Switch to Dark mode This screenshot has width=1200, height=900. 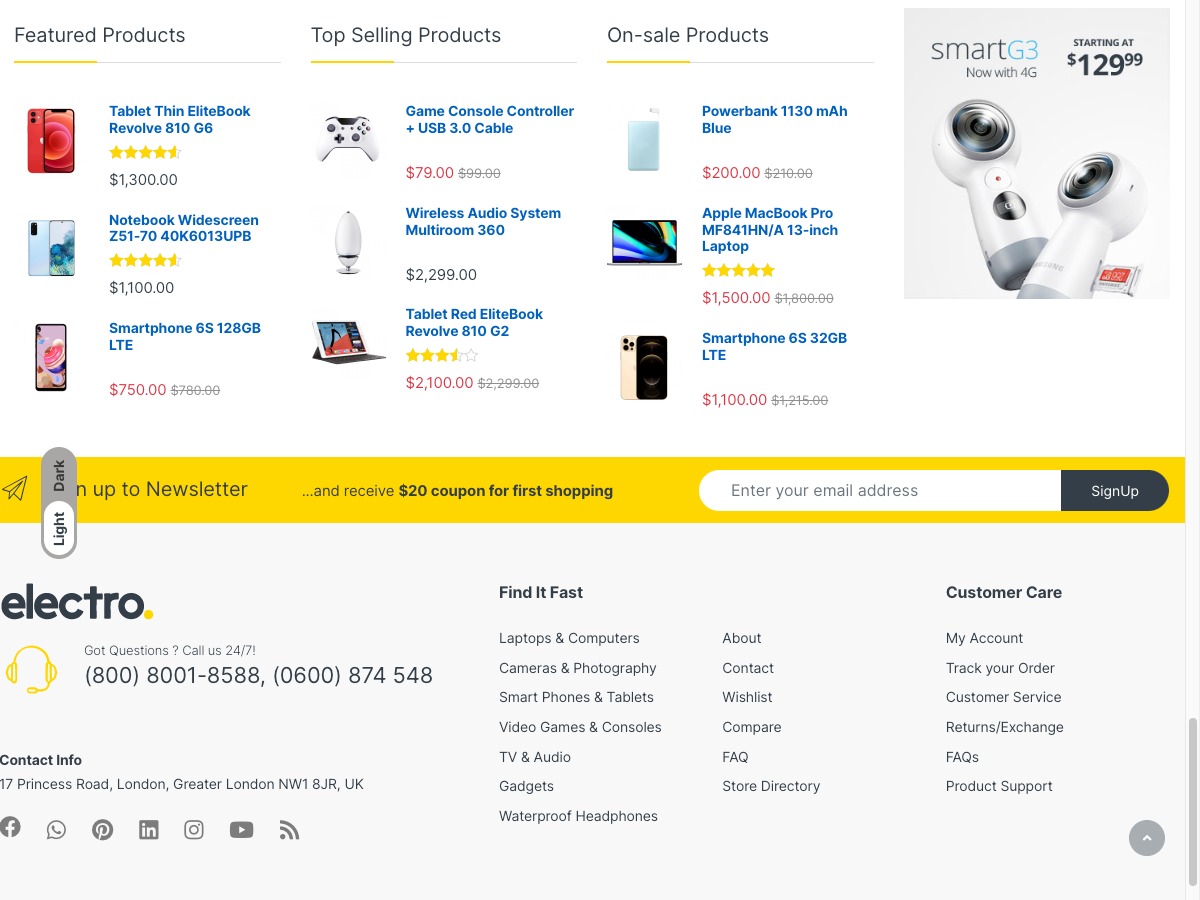[x=59, y=475]
